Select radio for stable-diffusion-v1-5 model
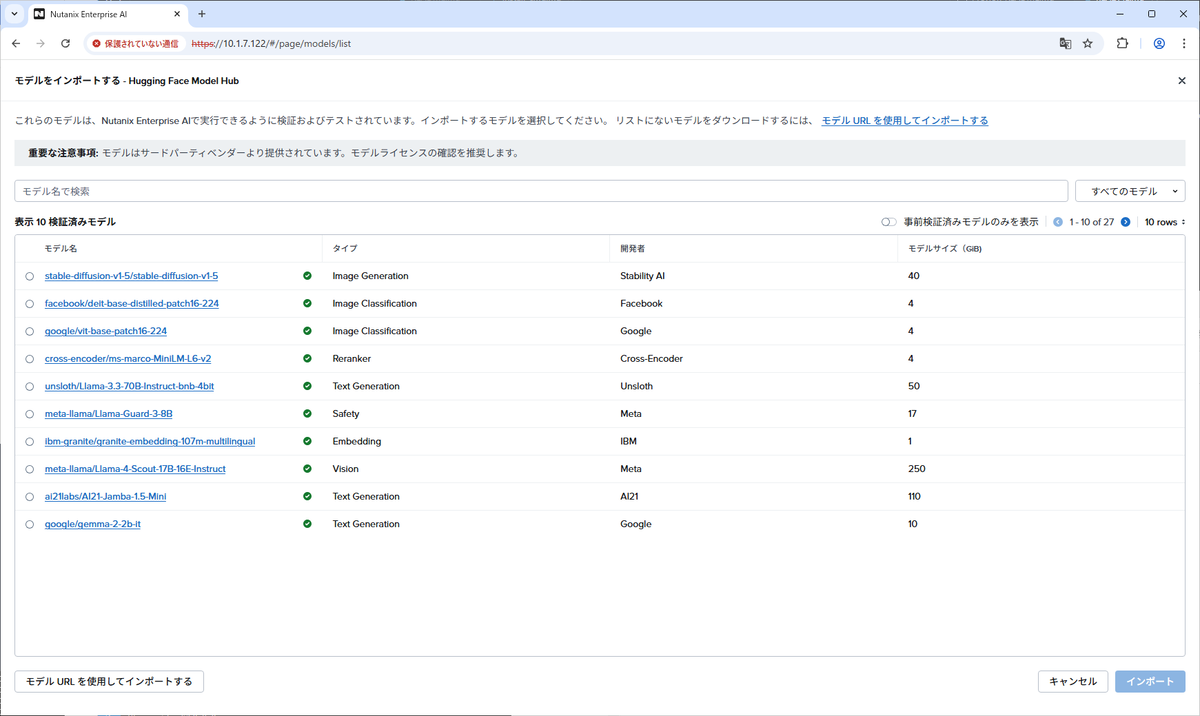Viewport: 1200px width, 716px height. point(30,276)
